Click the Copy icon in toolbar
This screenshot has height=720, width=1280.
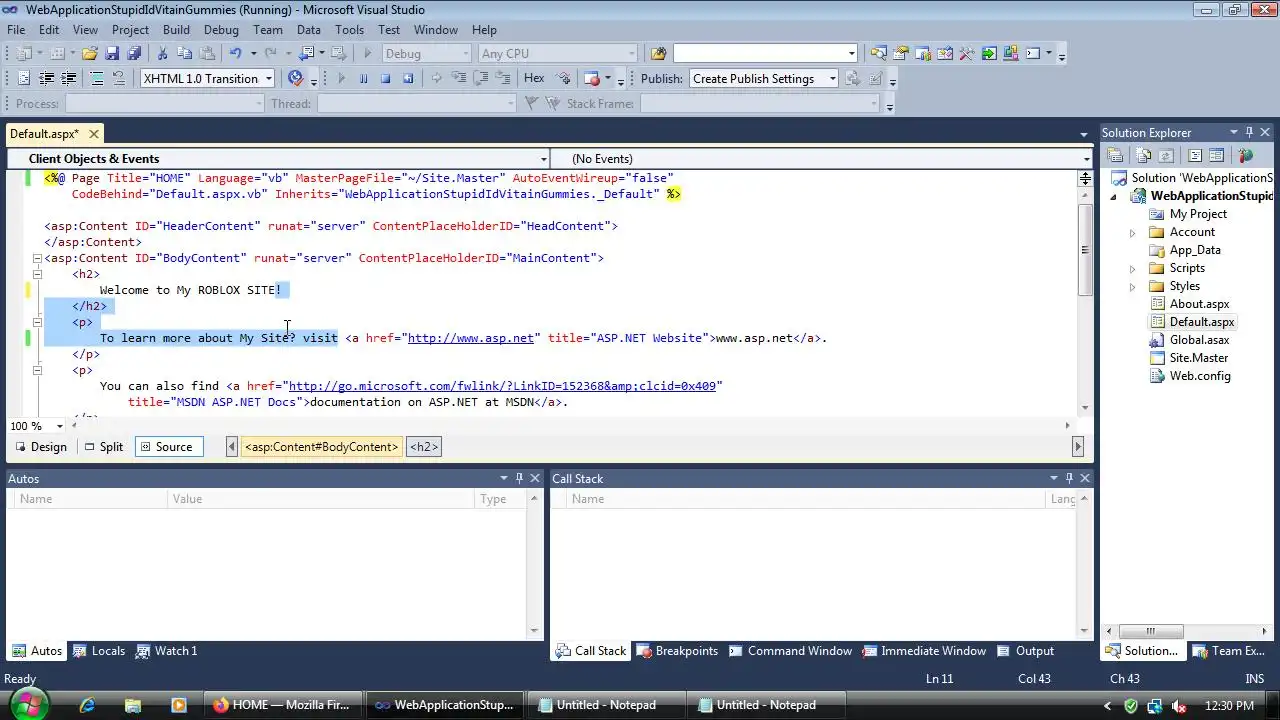[x=185, y=54]
